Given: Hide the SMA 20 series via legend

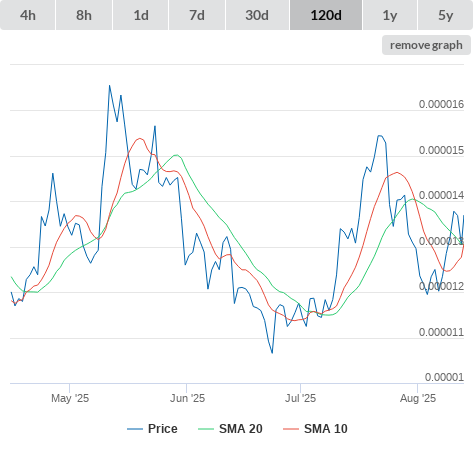Looking at the screenshot, I should 241,429.
